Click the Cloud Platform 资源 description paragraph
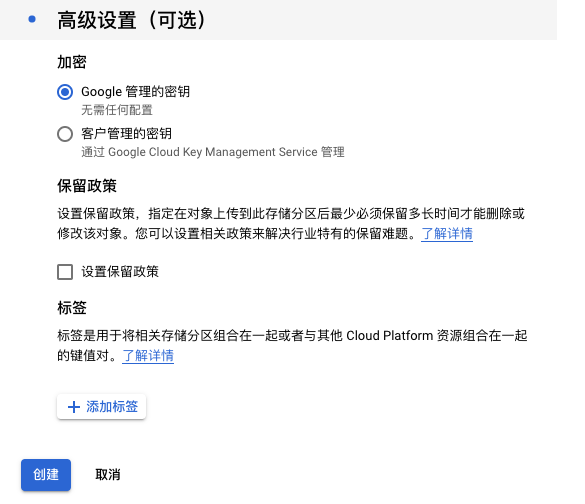This screenshot has height=504, width=585. coord(292,345)
